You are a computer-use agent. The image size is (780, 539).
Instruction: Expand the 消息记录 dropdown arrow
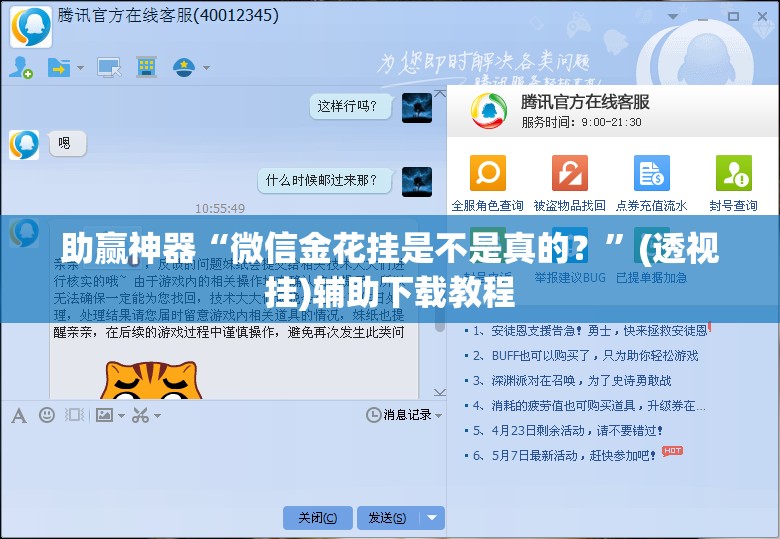(x=438, y=415)
